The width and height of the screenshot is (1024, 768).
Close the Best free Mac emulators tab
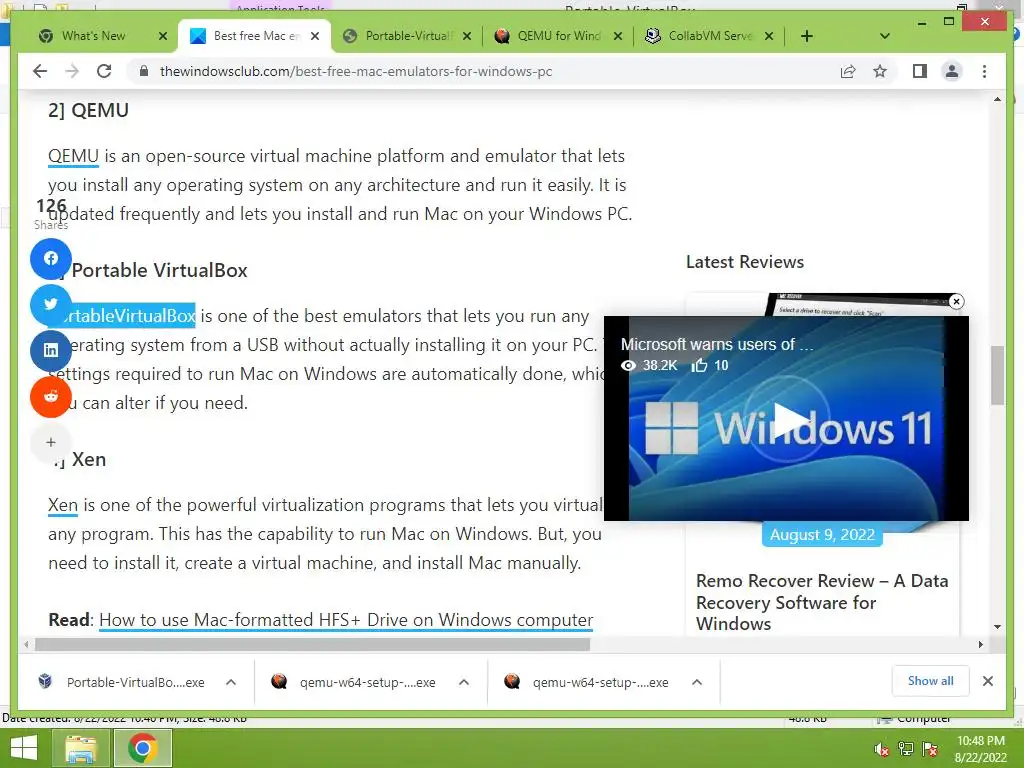coord(315,36)
